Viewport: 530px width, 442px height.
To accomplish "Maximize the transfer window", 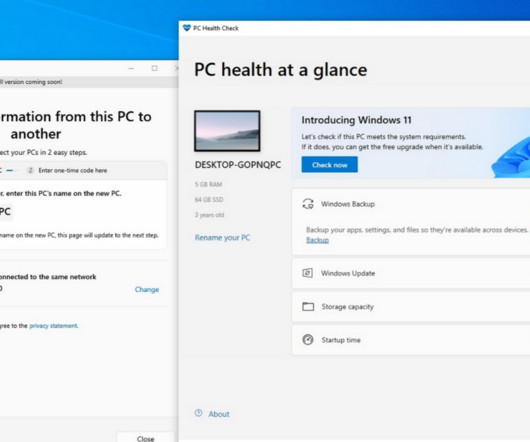I will (154, 68).
